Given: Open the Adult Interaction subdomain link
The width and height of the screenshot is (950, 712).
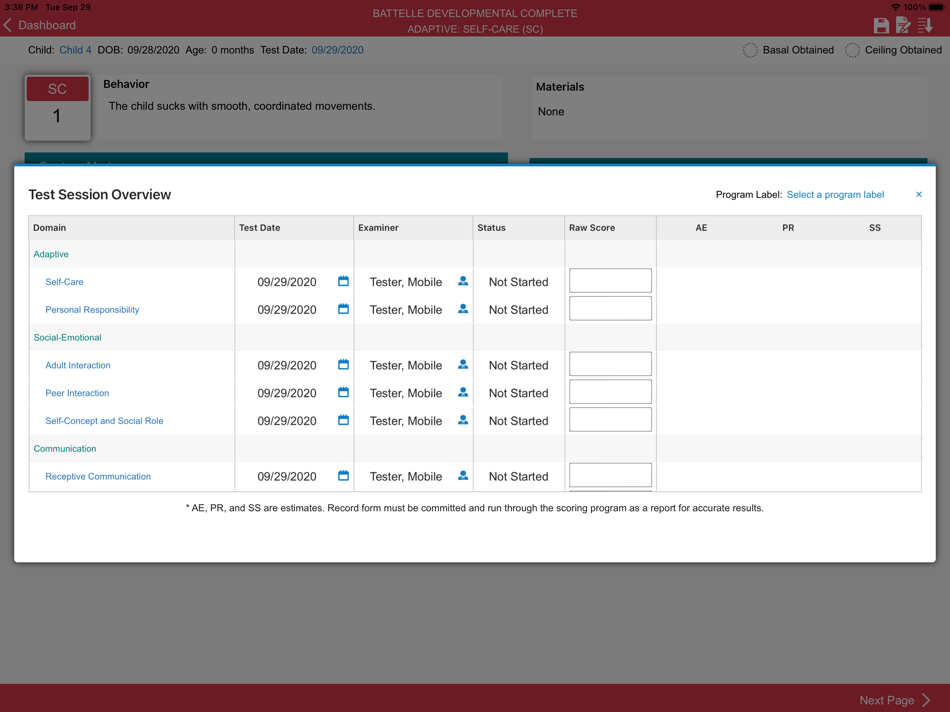Looking at the screenshot, I should click(x=78, y=365).
